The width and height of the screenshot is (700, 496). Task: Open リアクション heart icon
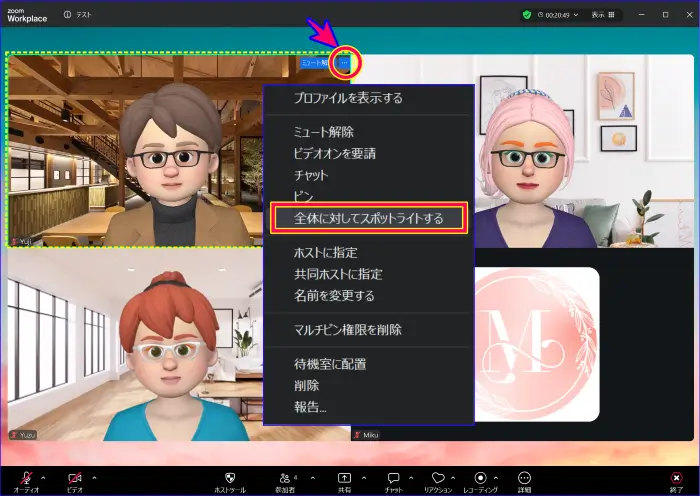pyautogui.click(x=438, y=478)
